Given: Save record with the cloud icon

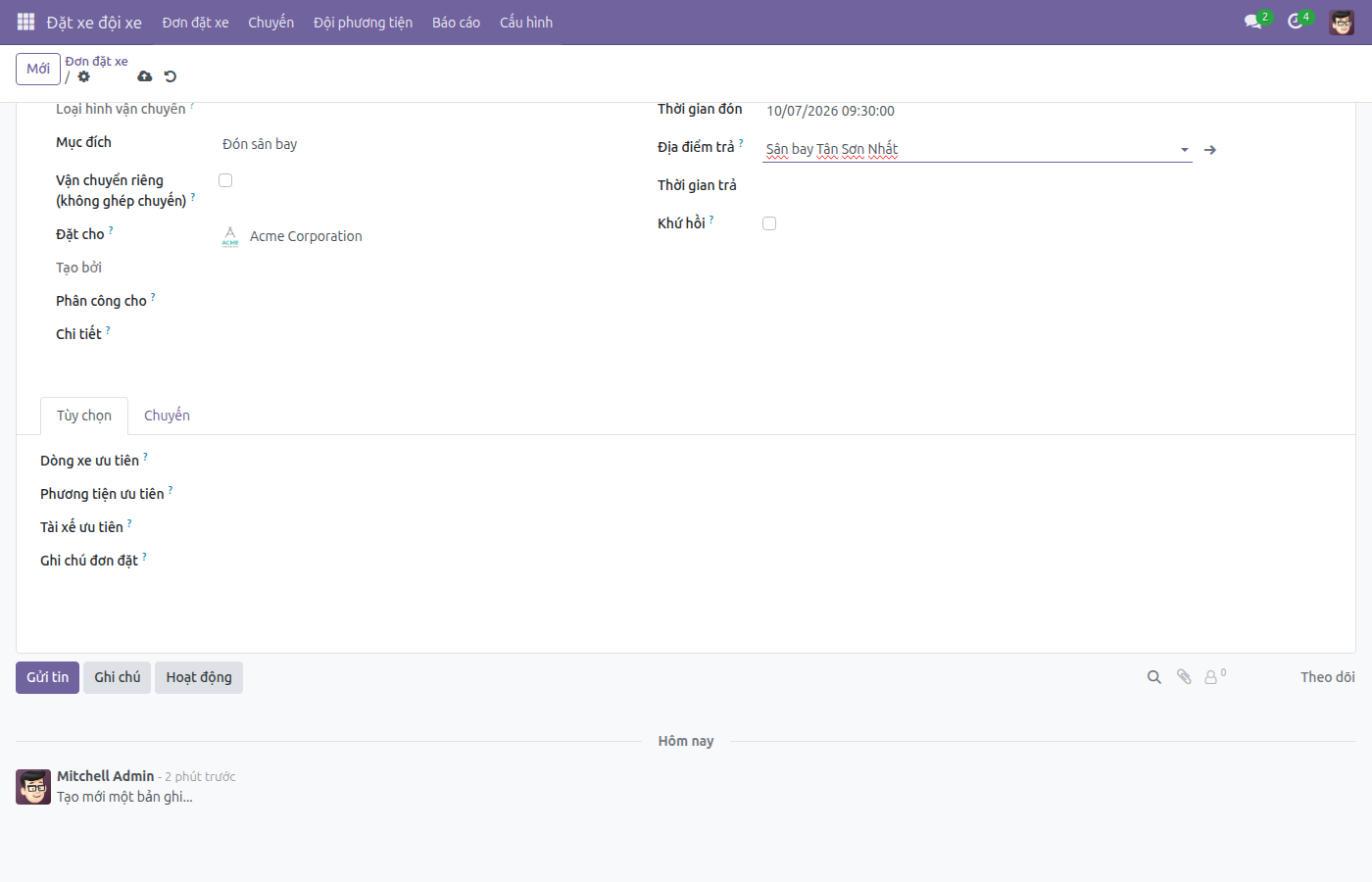Looking at the screenshot, I should click(145, 76).
